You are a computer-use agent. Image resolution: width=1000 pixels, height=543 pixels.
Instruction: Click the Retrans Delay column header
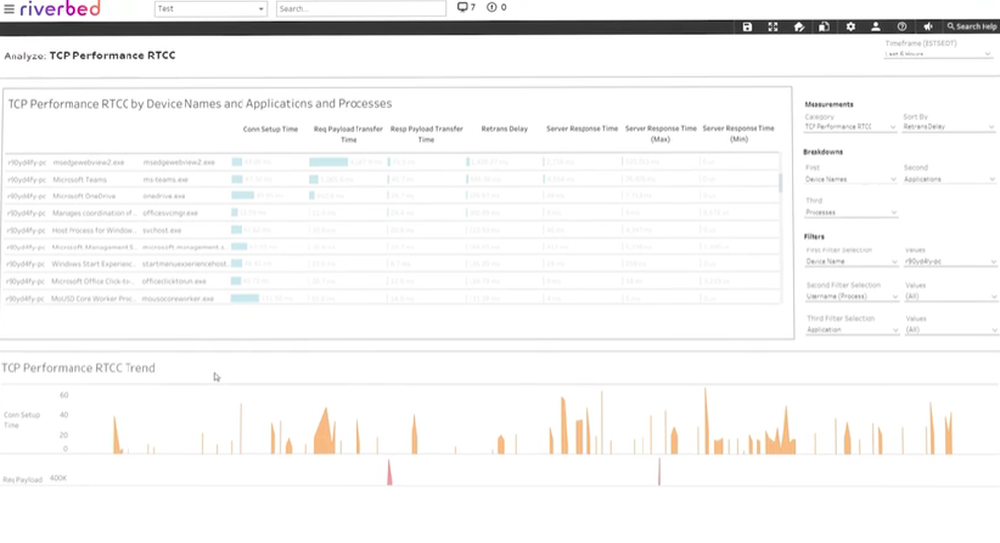(504, 129)
